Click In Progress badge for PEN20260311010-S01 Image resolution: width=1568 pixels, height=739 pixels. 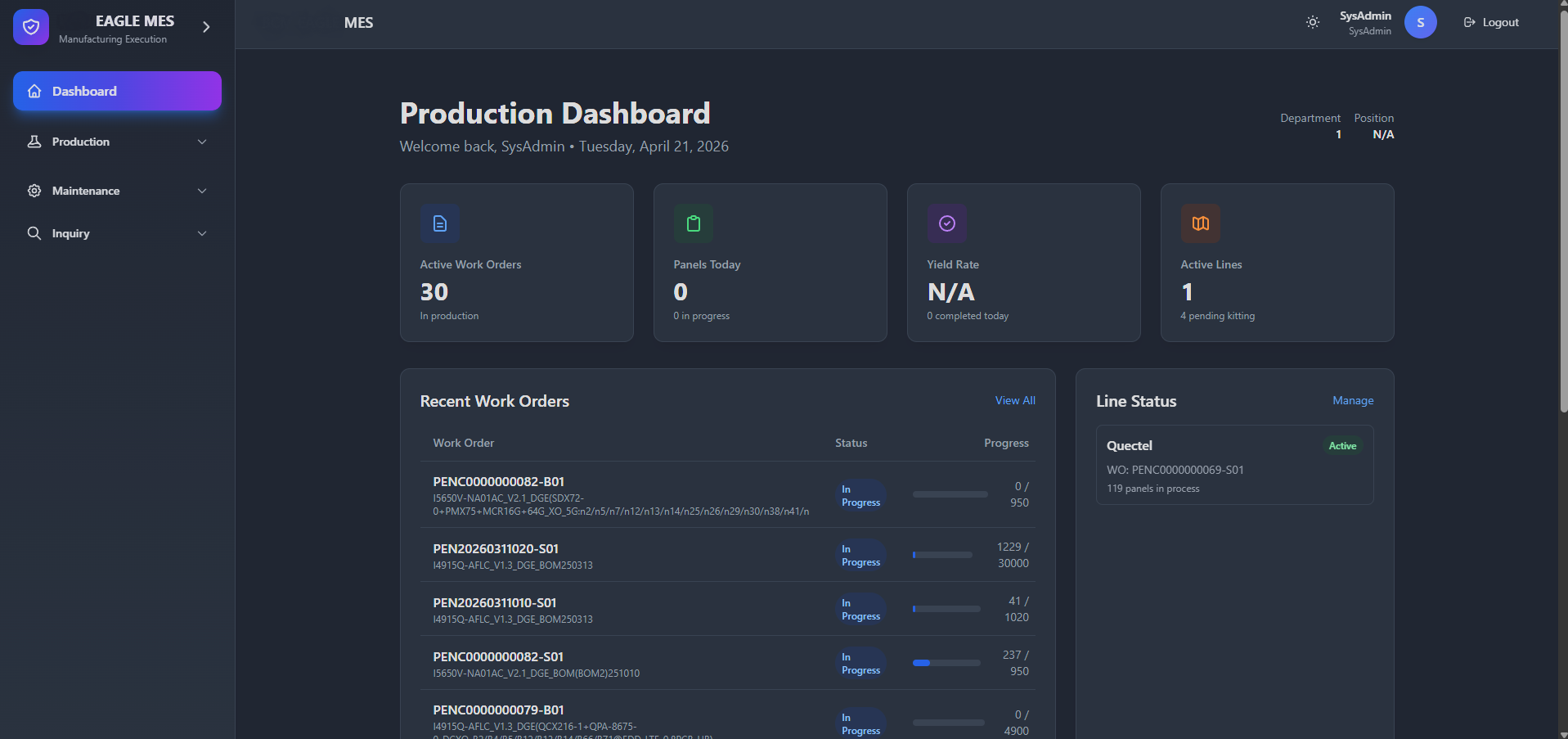861,610
